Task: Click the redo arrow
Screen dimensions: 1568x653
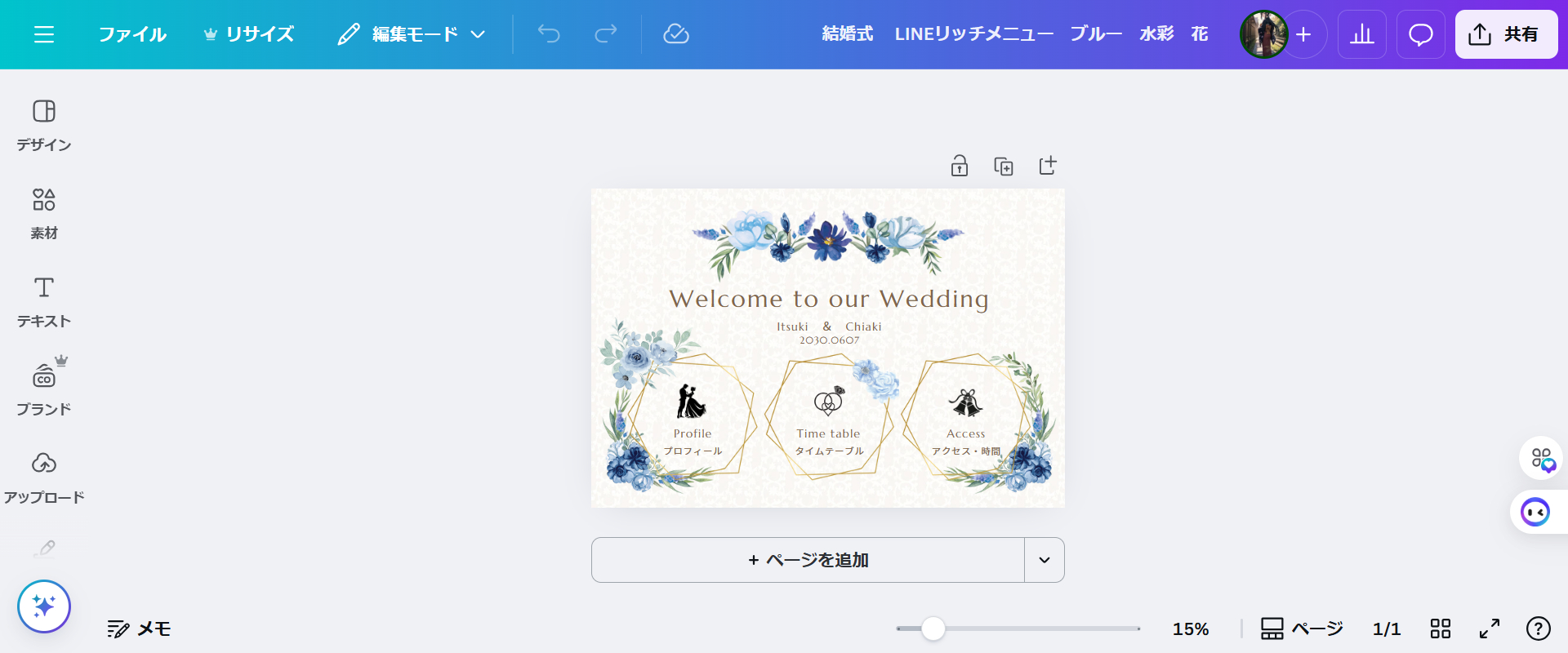Action: pyautogui.click(x=606, y=34)
